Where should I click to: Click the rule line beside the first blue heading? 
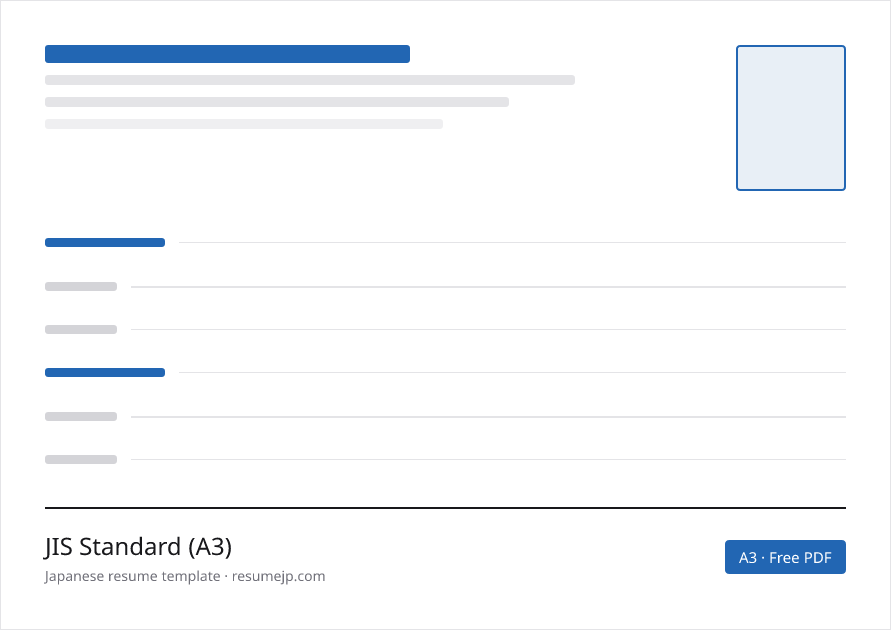[512, 243]
